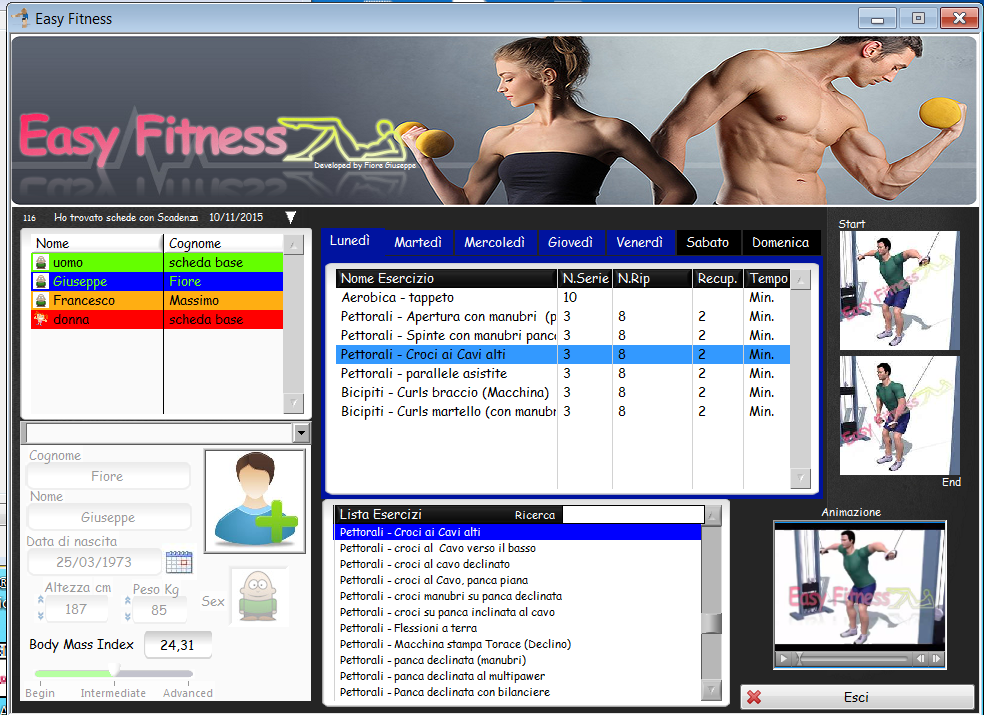The image size is (984, 715).
Task: Click the Start position exercise image
Action: coord(899,290)
